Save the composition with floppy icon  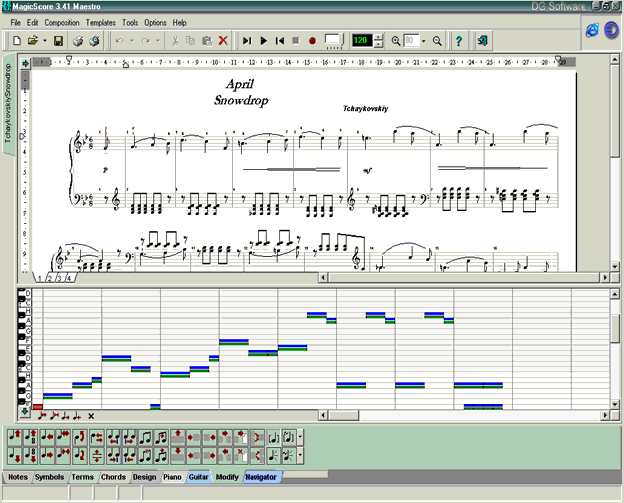[58, 41]
